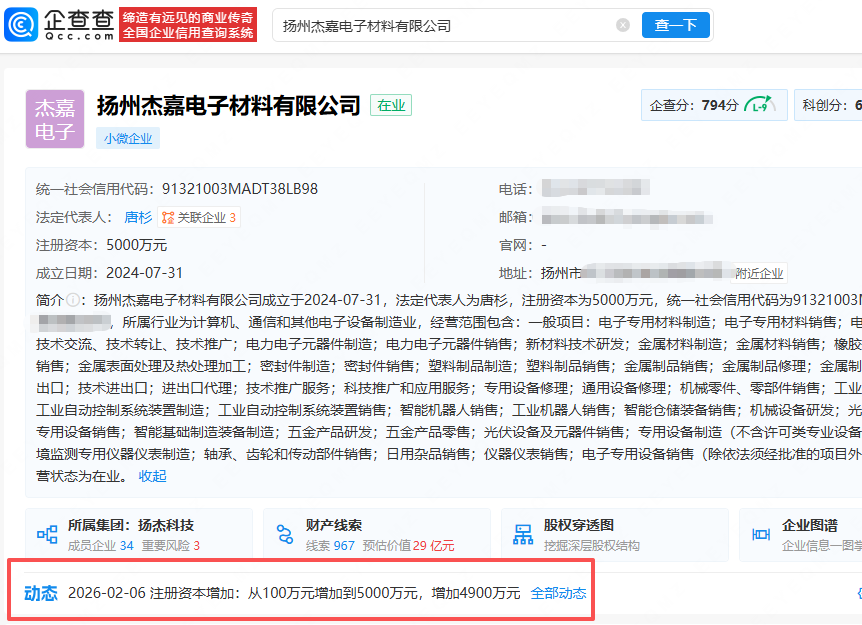The image size is (862, 625).
Task: Select the 2026-02-06 注册资本增加 news entry
Action: coord(294,593)
